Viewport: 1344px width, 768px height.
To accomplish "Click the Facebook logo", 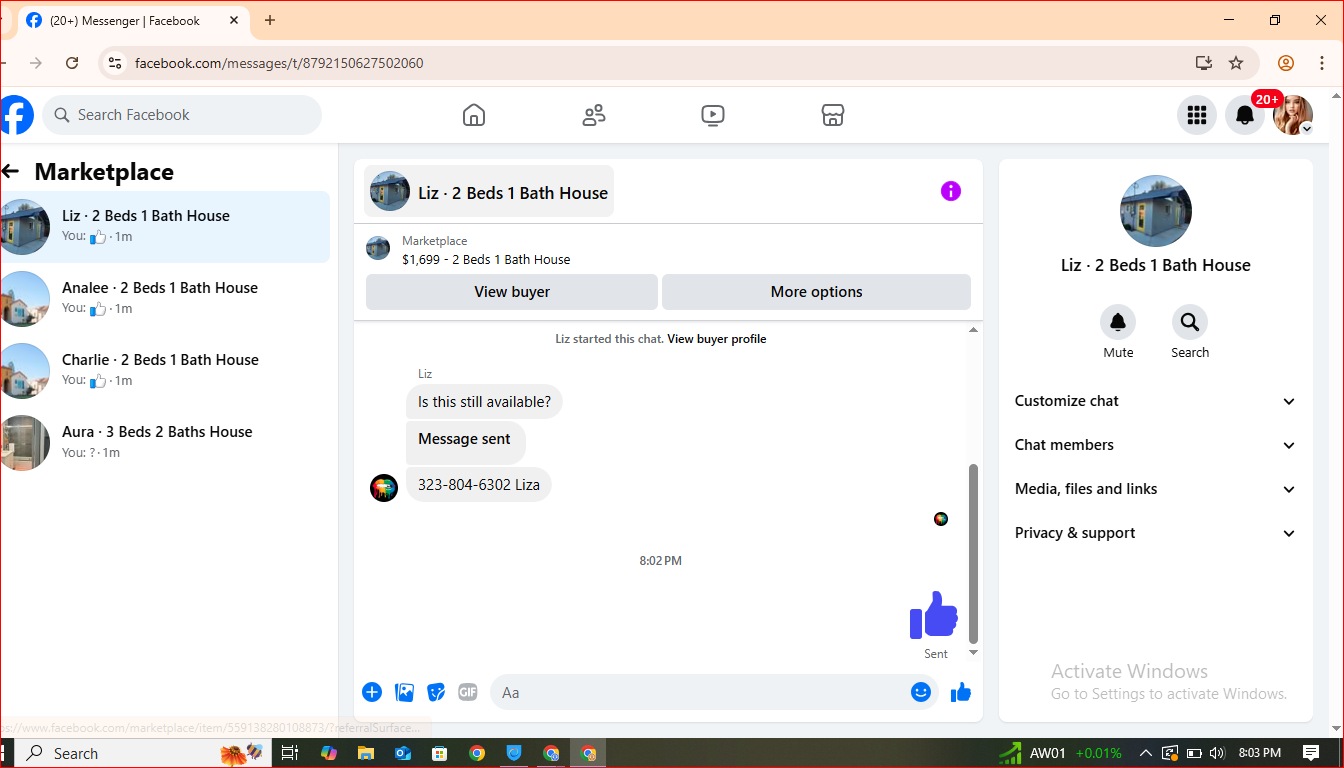I will 15,115.
